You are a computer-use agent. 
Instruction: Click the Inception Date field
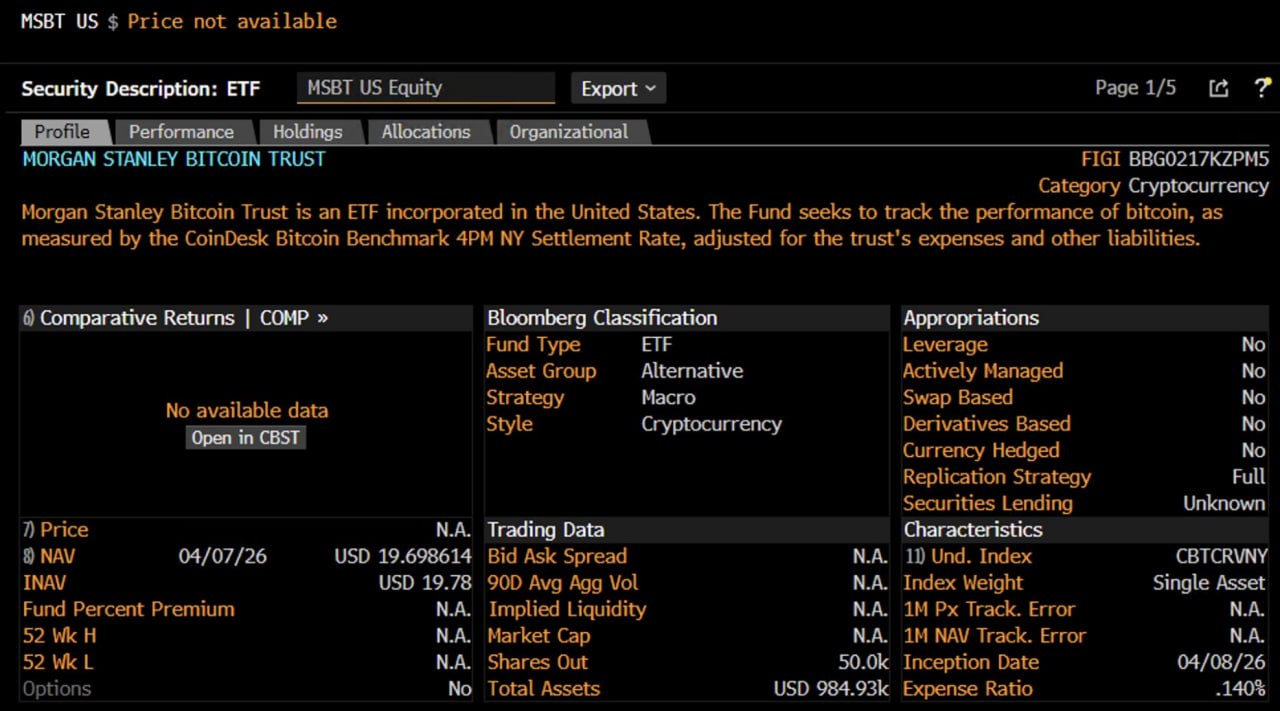[971, 662]
